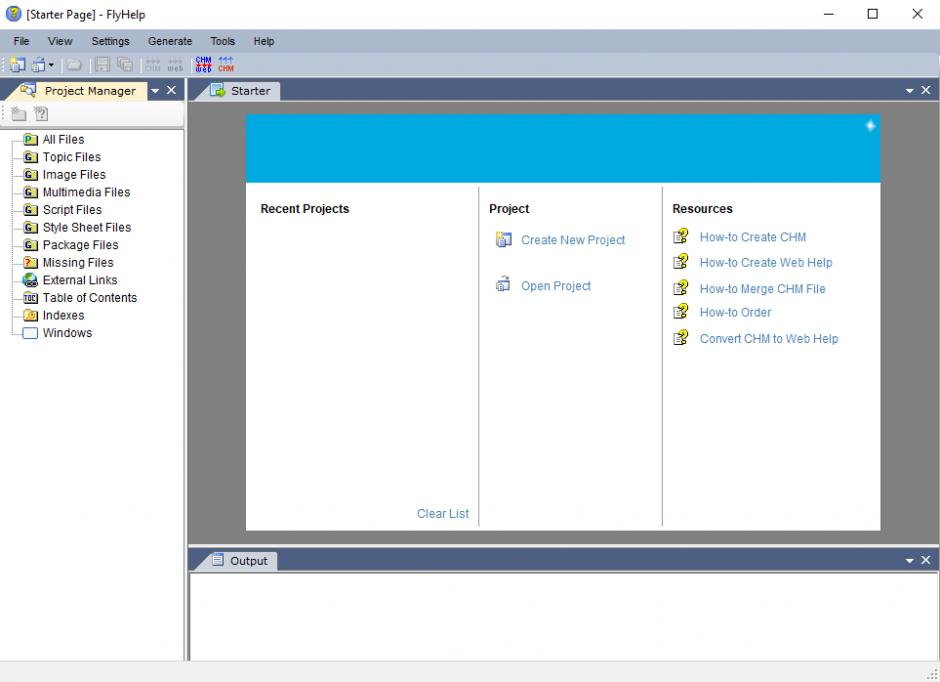Screen dimensions: 940x682
Task: Click the Save floppy disk toolbar icon
Action: coord(103,64)
